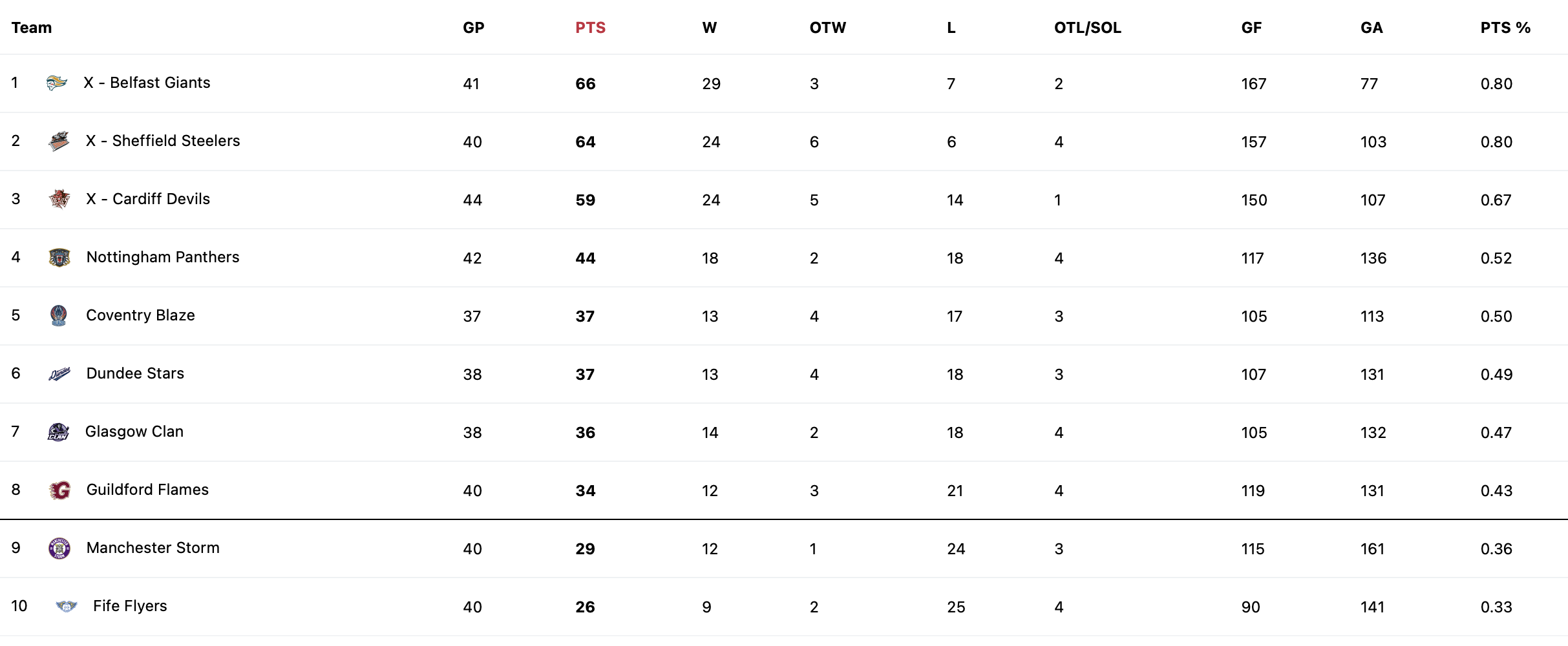Open the Nottingham Panthers team link
Image resolution: width=1568 pixels, height=646 pixels.
point(163,257)
